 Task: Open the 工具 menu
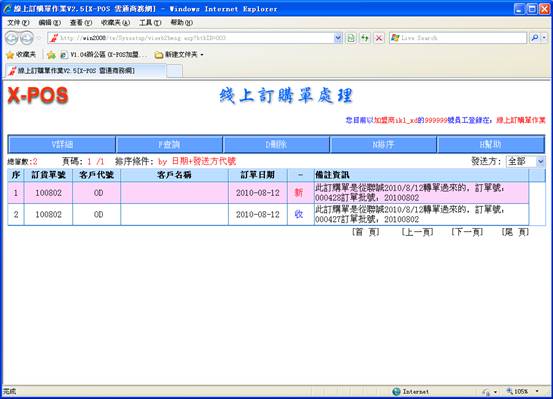(x=150, y=23)
